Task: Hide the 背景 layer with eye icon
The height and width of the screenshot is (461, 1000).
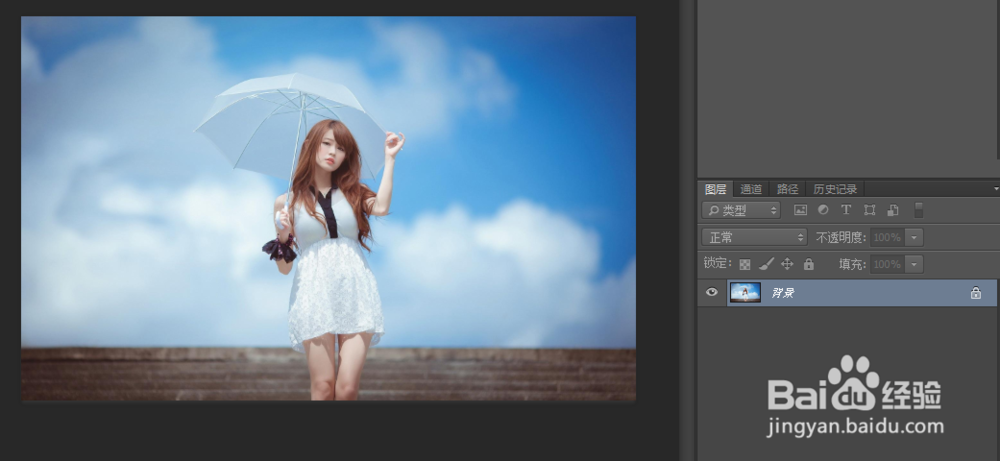Action: click(x=712, y=293)
